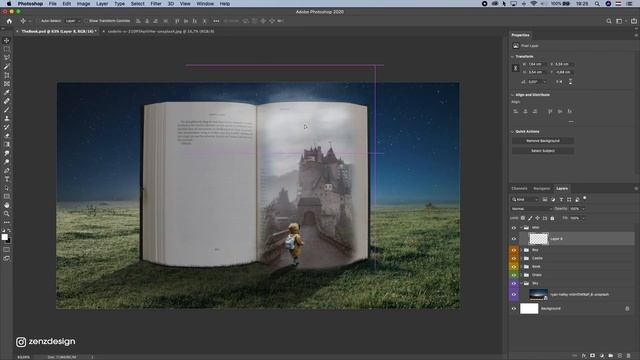Screen dimensions: 640x360
Task: Open the Apple menu
Action: coord(8,4)
